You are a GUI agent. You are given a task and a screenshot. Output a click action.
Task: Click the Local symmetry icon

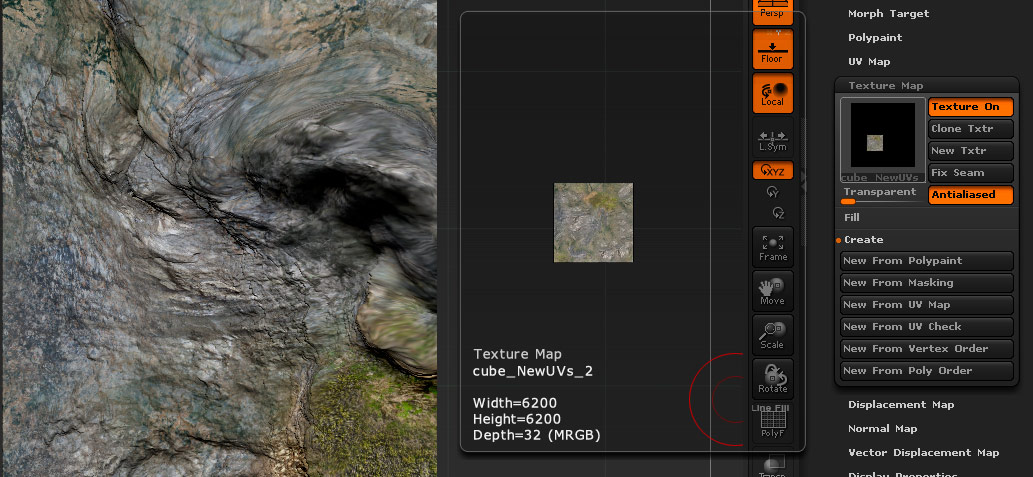(x=772, y=92)
